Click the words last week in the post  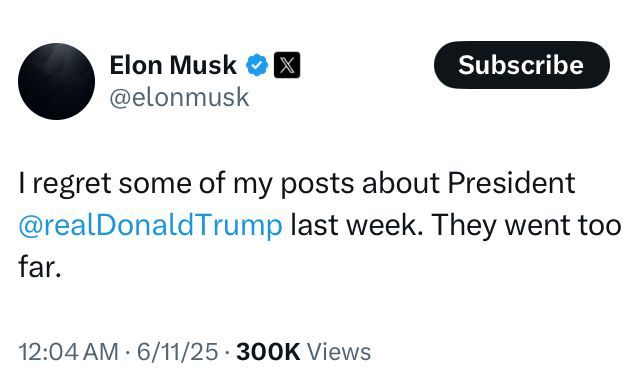coord(356,225)
